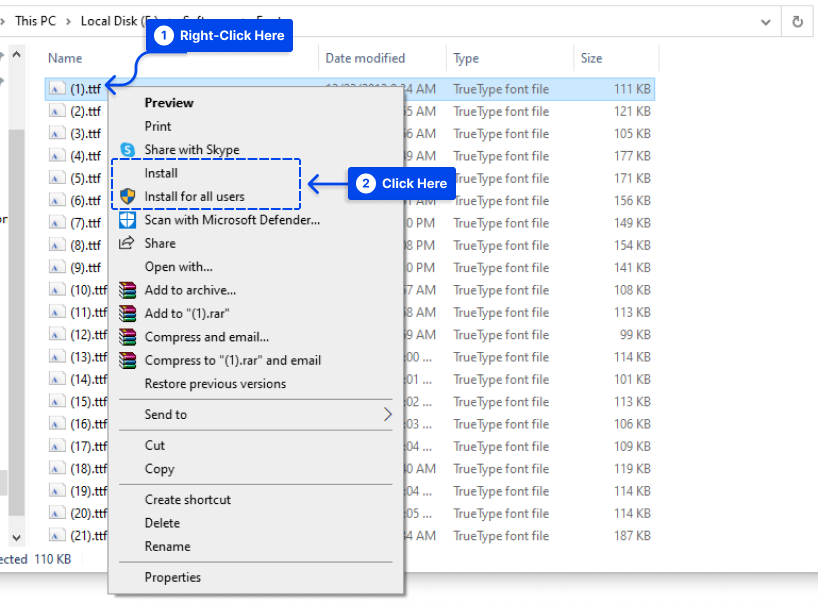This screenshot has height=605, width=818.
Task: Click TrueType font file type for (10).ttf
Action: (x=501, y=290)
